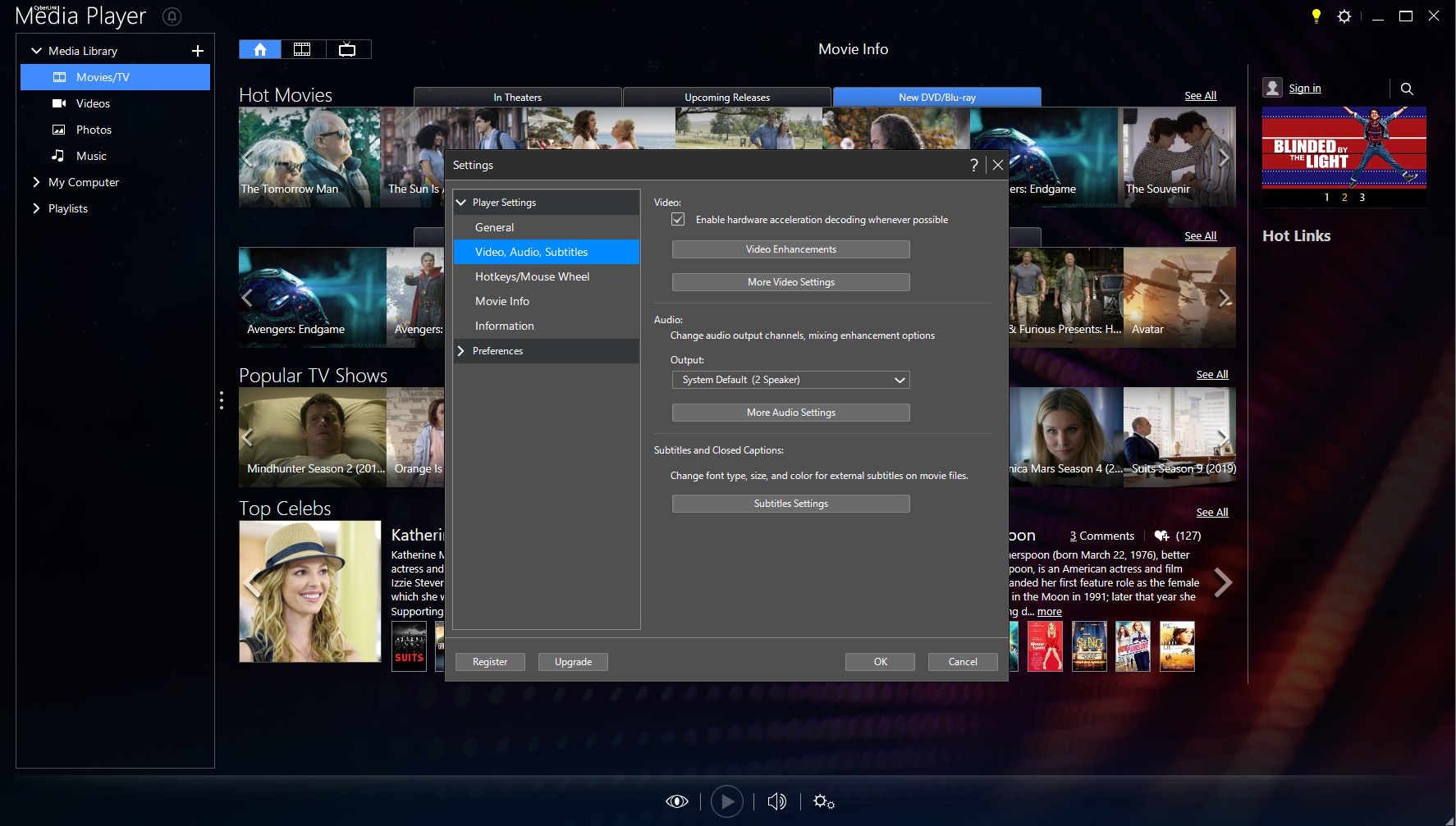Screen dimensions: 1456x826
Task: Click the volume speaker icon
Action: pos(776,801)
